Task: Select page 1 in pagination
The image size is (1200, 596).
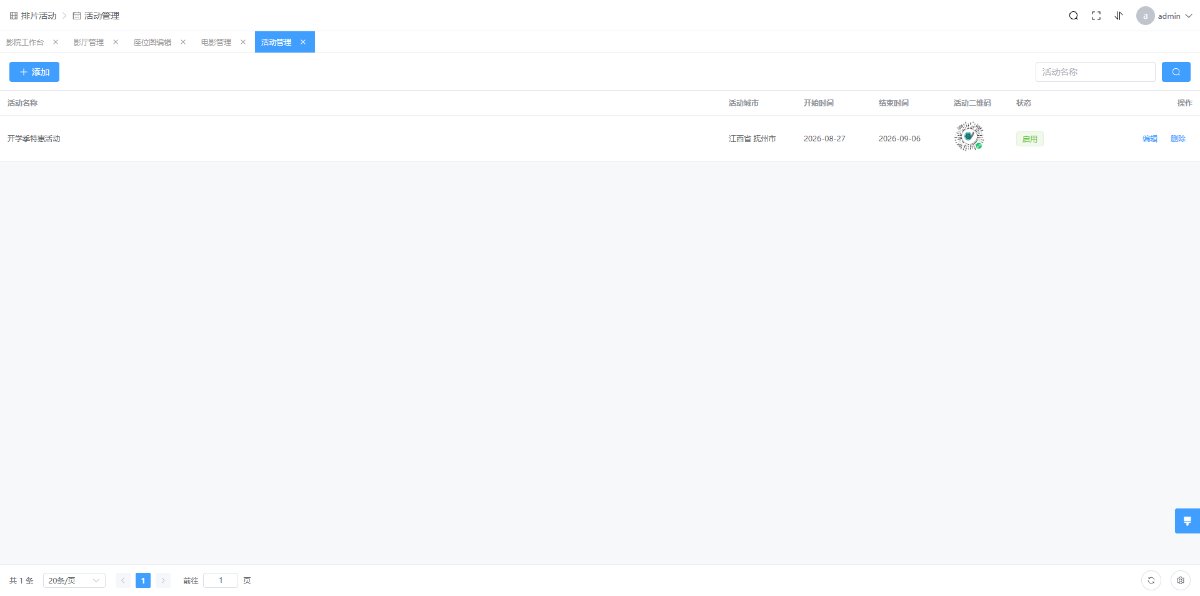Action: 143,580
